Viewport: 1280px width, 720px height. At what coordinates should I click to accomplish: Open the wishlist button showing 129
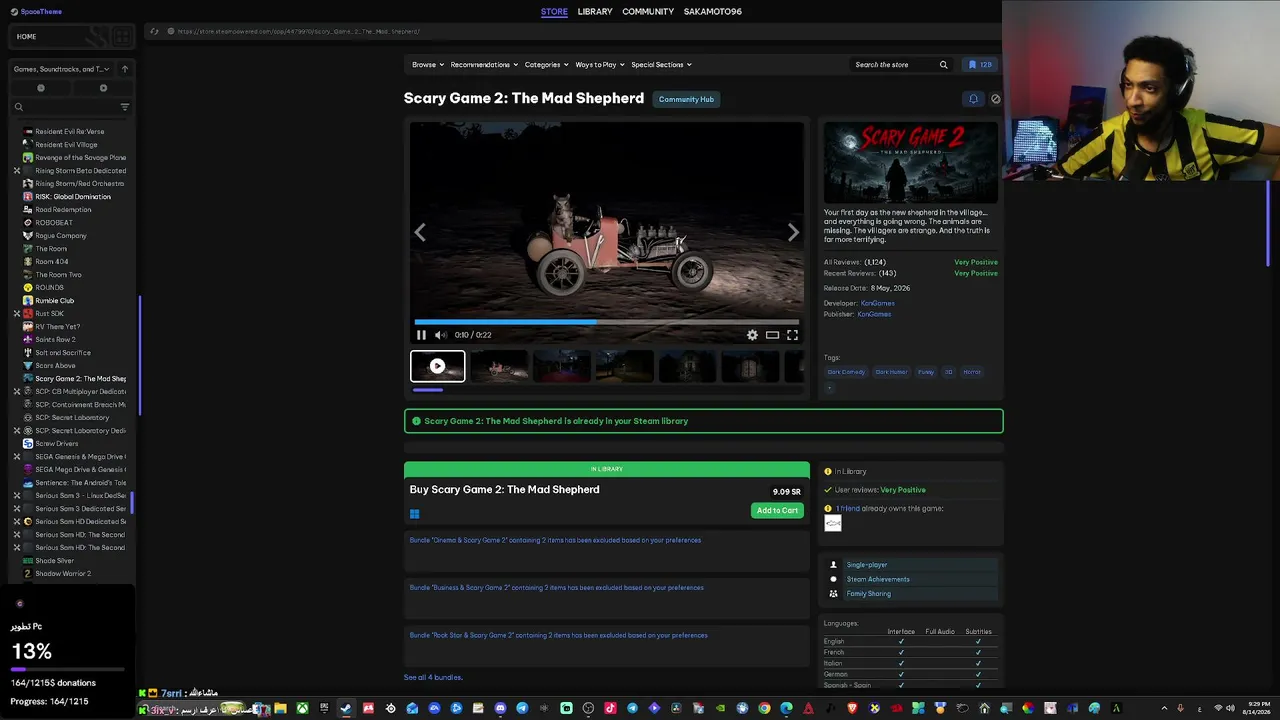980,65
